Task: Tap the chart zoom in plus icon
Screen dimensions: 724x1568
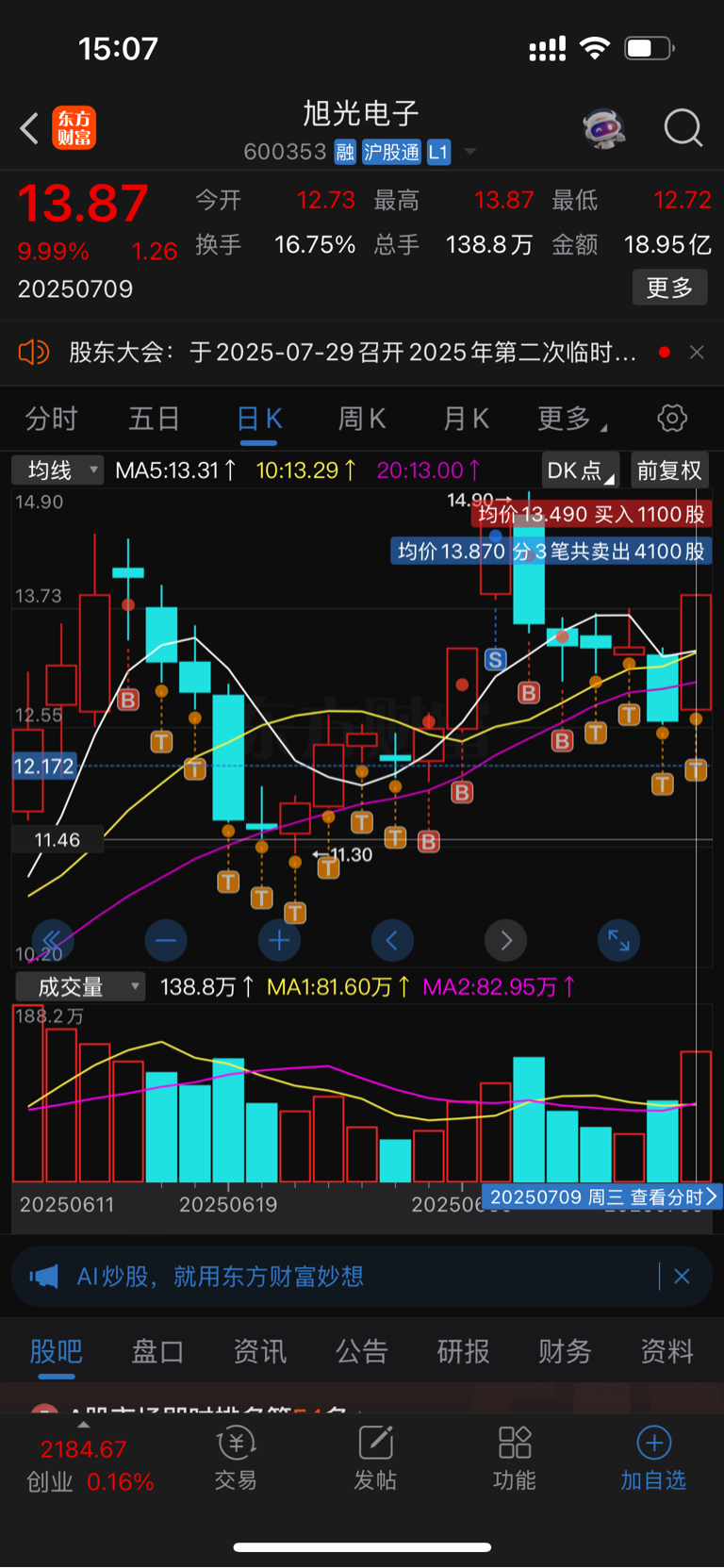Action: click(x=279, y=940)
